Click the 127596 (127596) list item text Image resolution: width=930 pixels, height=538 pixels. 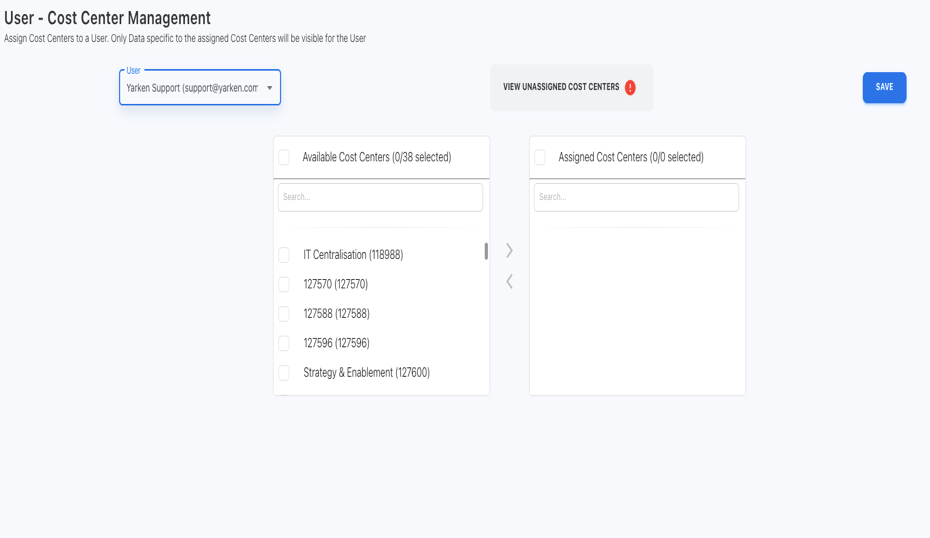pyautogui.click(x=336, y=343)
